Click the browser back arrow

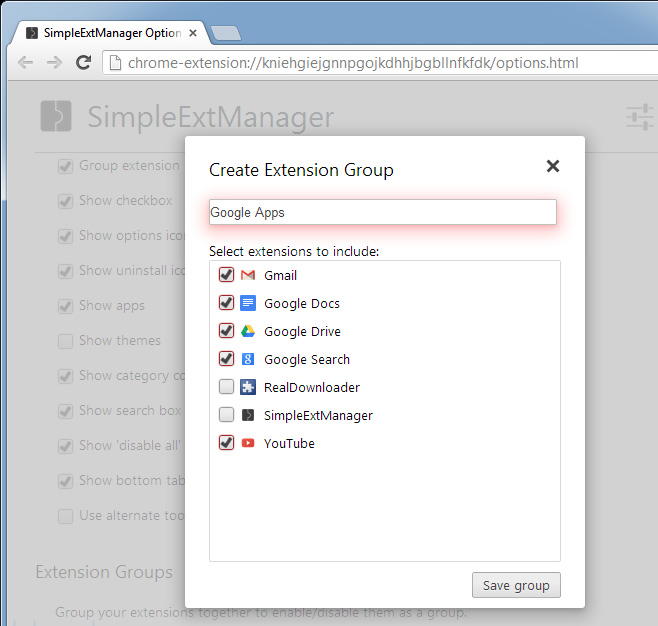(x=26, y=63)
